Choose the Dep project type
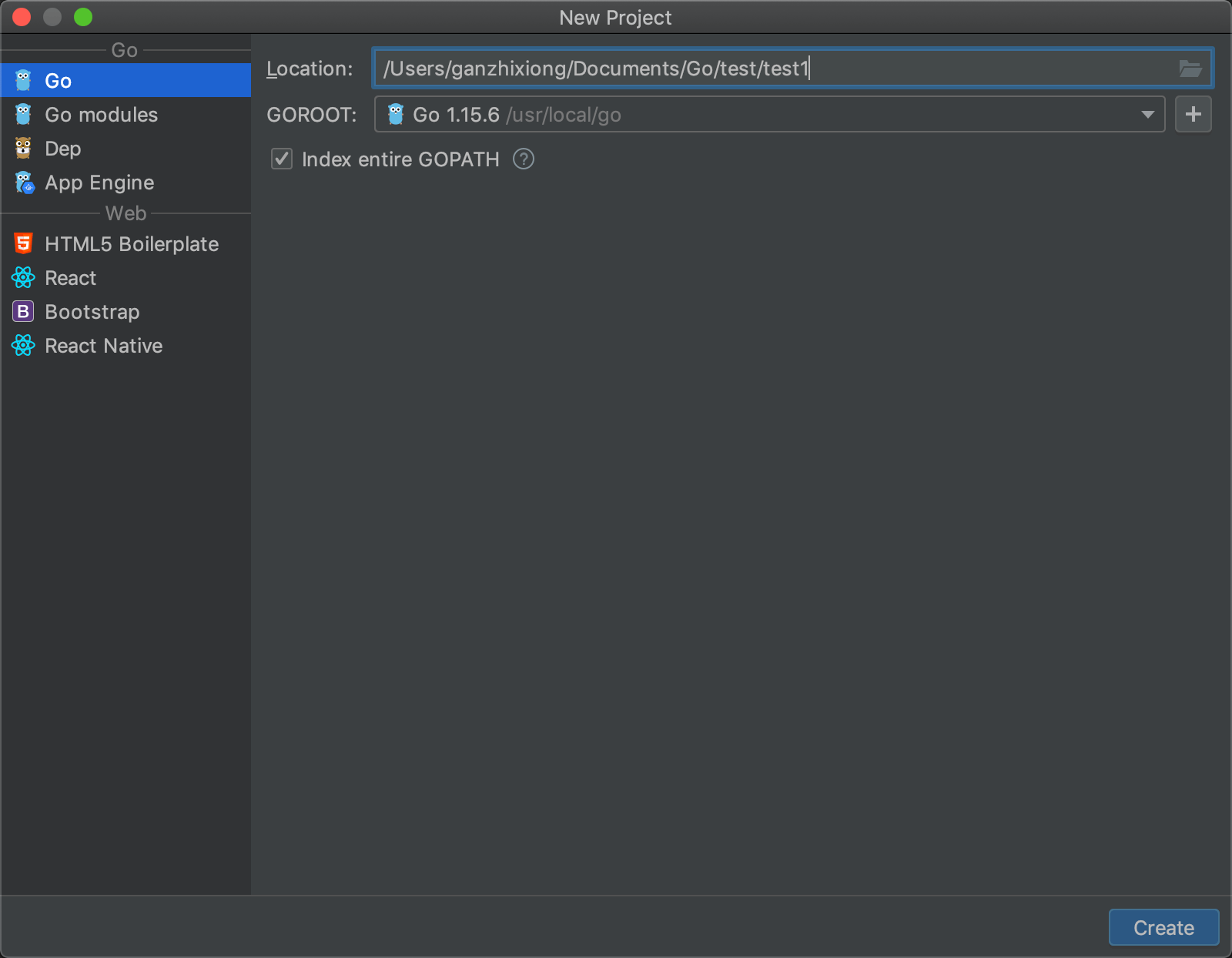Image resolution: width=1232 pixels, height=958 pixels. point(126,148)
